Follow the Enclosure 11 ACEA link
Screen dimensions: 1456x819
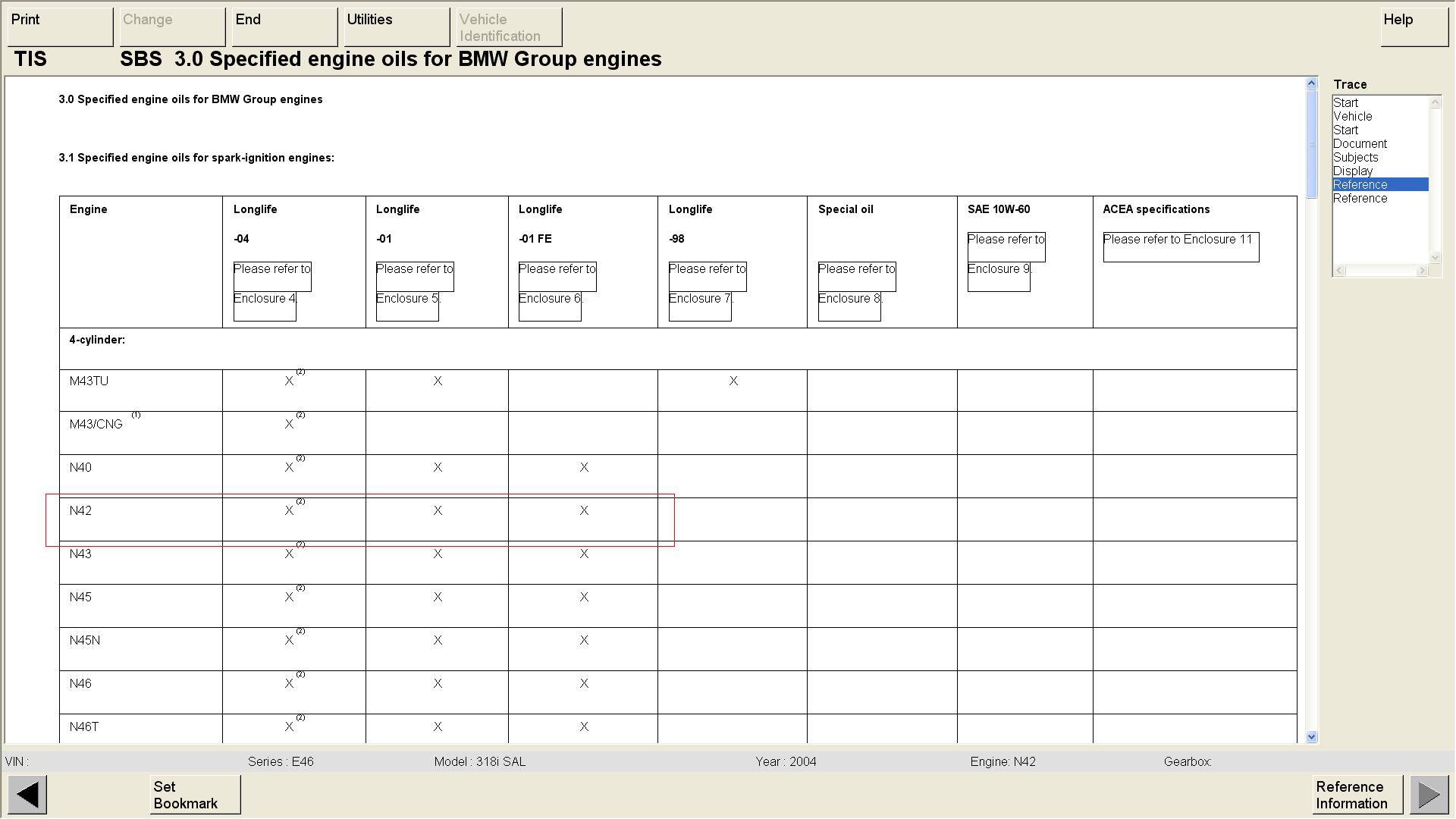pos(1180,240)
